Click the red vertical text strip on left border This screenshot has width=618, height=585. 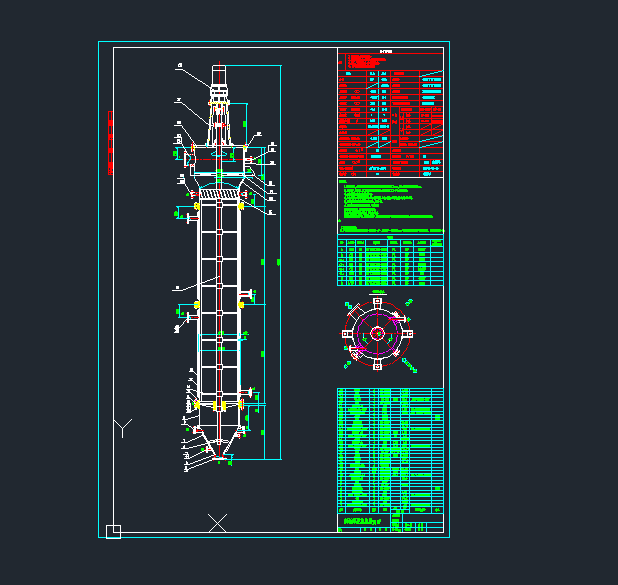110,143
